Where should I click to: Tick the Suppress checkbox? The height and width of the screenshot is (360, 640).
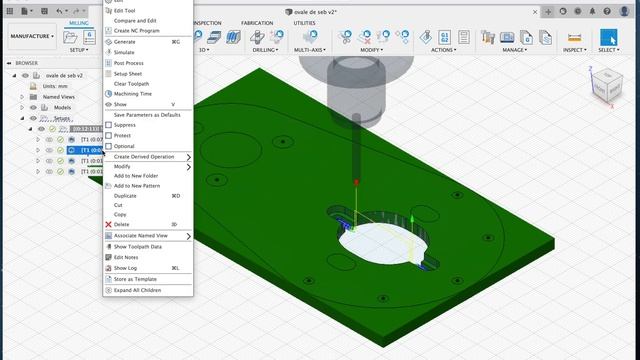109,125
